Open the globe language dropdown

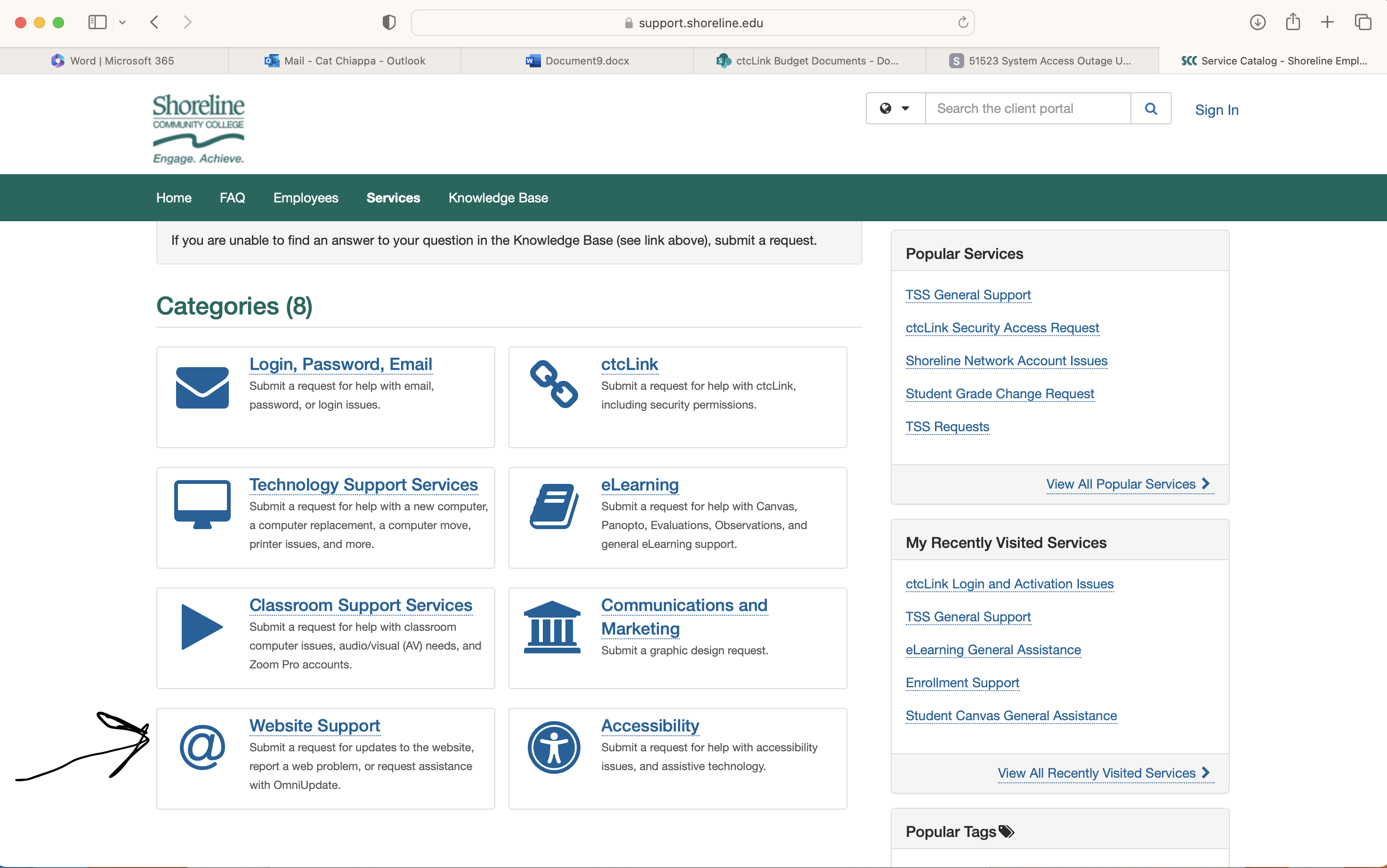(x=895, y=108)
